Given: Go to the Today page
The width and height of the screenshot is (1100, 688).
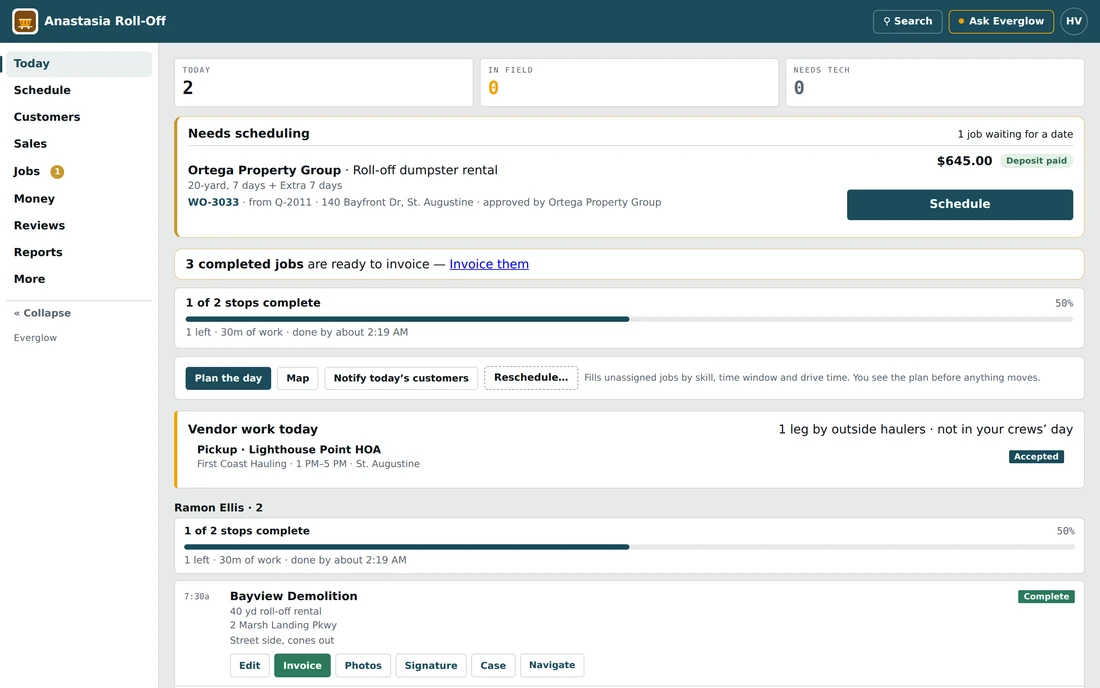Looking at the screenshot, I should tap(77, 63).
